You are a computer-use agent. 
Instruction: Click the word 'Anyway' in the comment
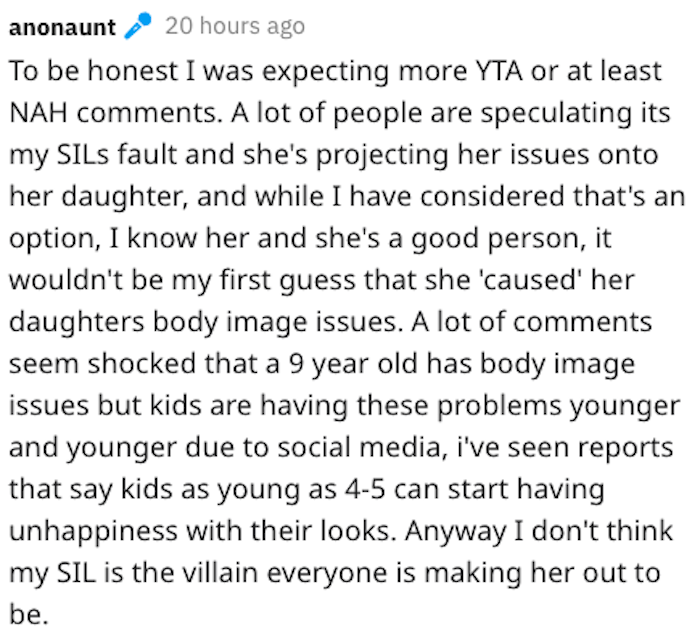click(455, 531)
